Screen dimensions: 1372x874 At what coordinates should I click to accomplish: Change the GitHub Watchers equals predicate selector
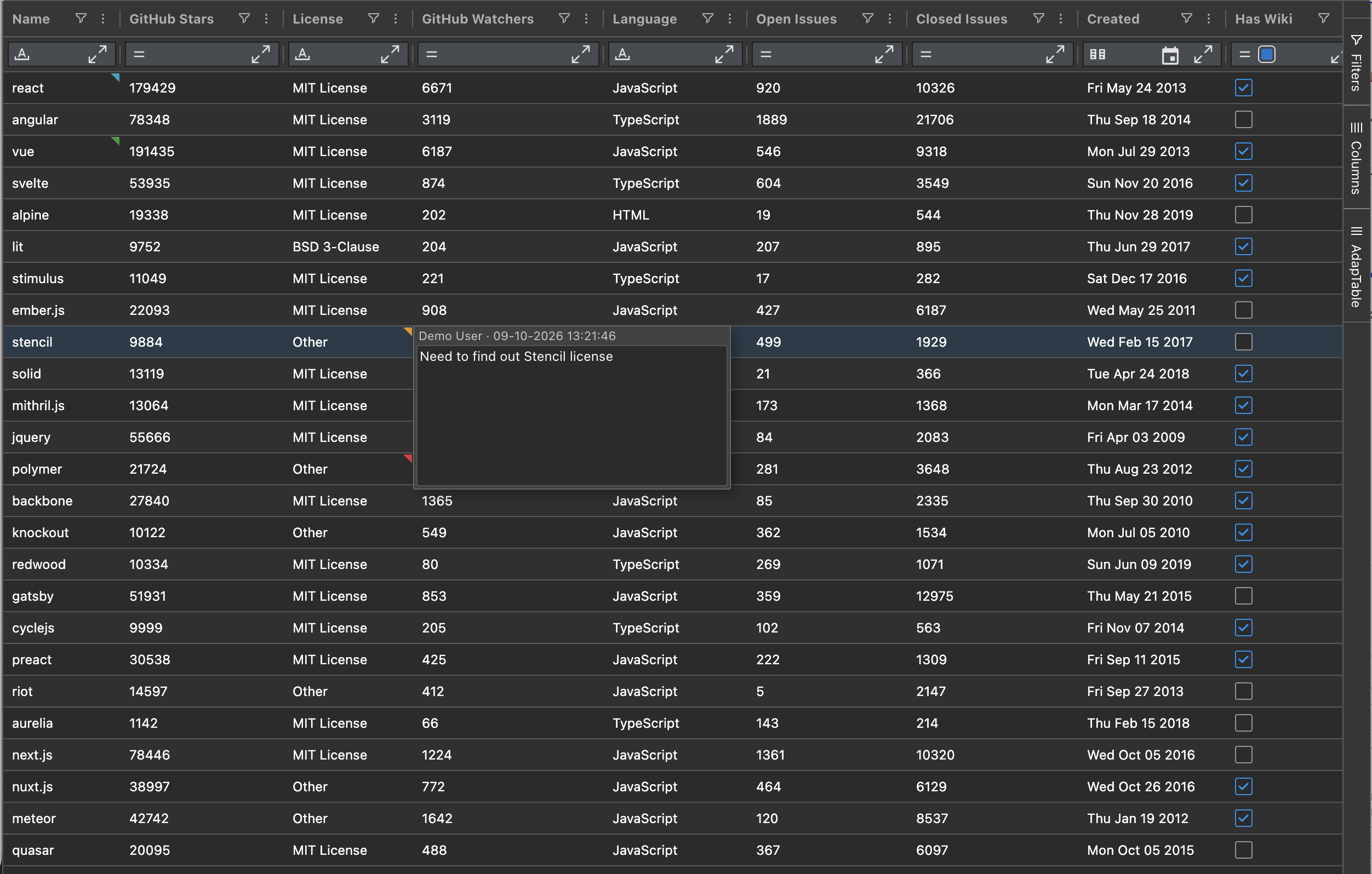pyautogui.click(x=432, y=55)
